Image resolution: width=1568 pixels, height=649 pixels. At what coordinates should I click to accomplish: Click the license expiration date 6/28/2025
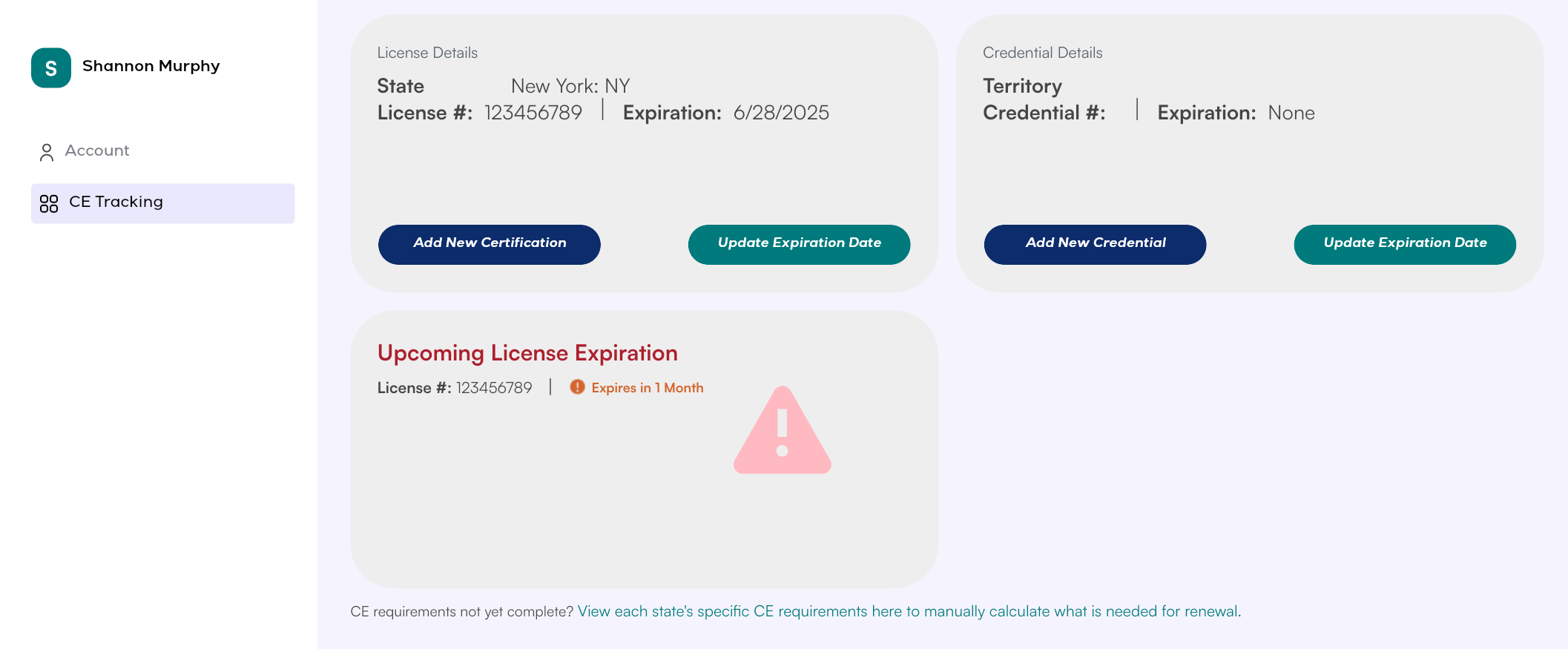[781, 113]
